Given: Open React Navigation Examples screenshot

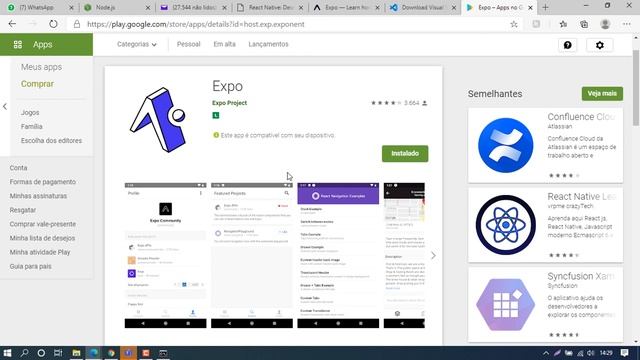Looking at the screenshot, I should pyautogui.click(x=338, y=255).
